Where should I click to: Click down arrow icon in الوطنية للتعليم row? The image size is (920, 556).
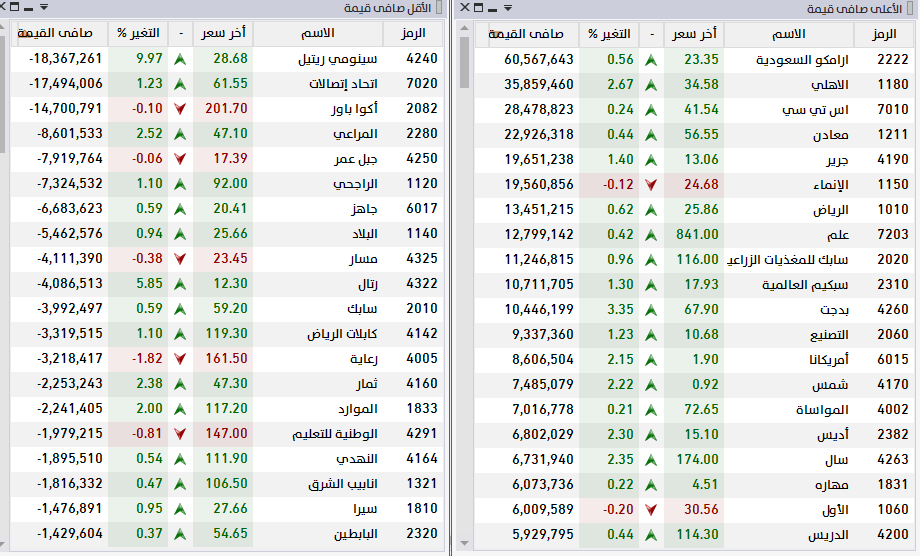click(x=180, y=434)
